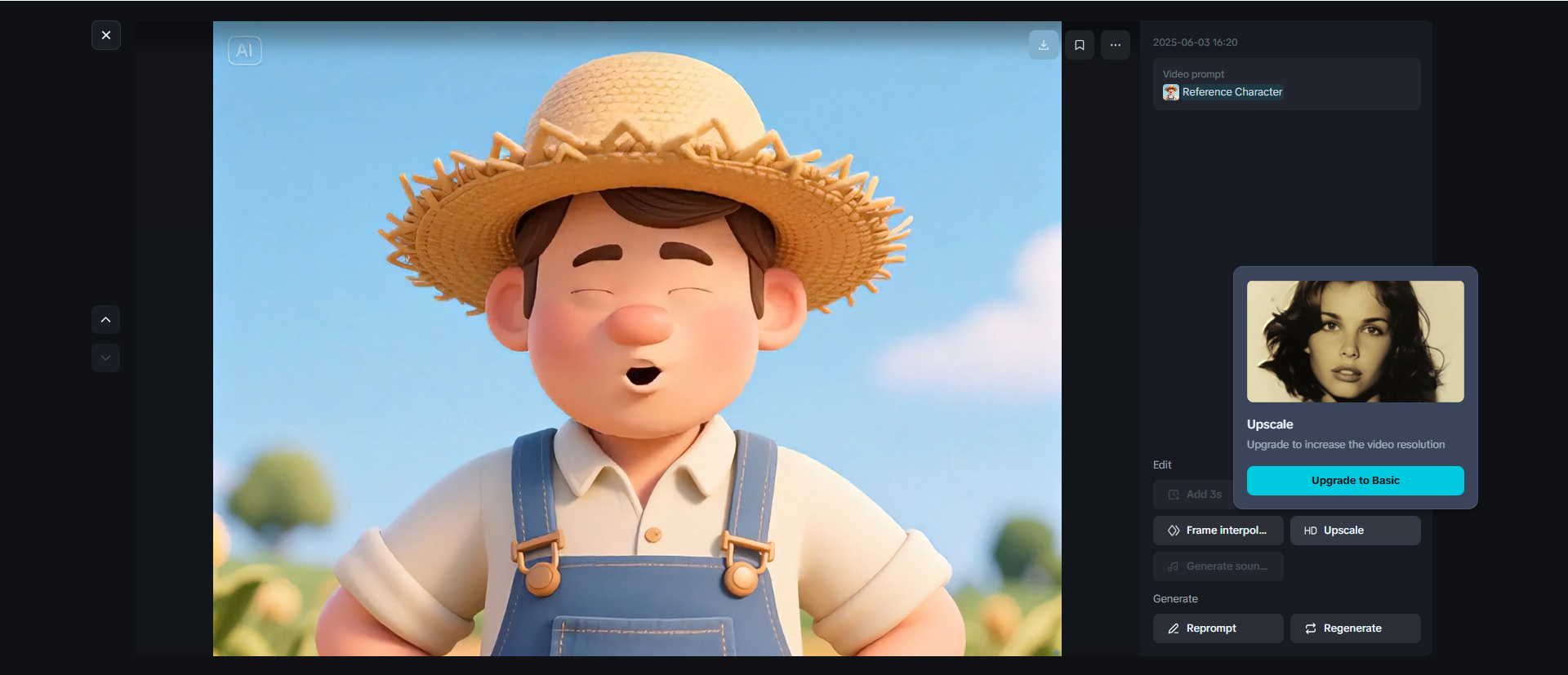This screenshot has width=1568, height=675.
Task: Click the Upgrade to Basic button
Action: point(1356,481)
